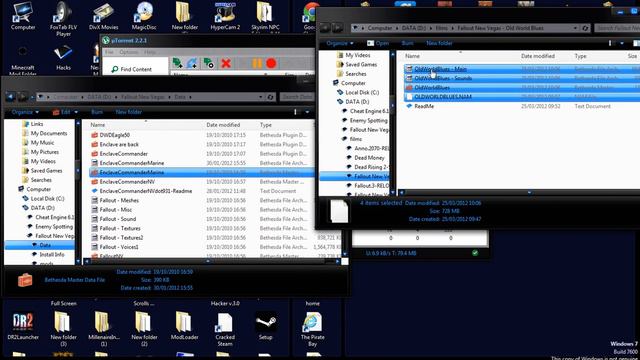Click the uTorrent Add Torrent from URL icon
Viewport: 640px width, 360px height.
(192, 63)
